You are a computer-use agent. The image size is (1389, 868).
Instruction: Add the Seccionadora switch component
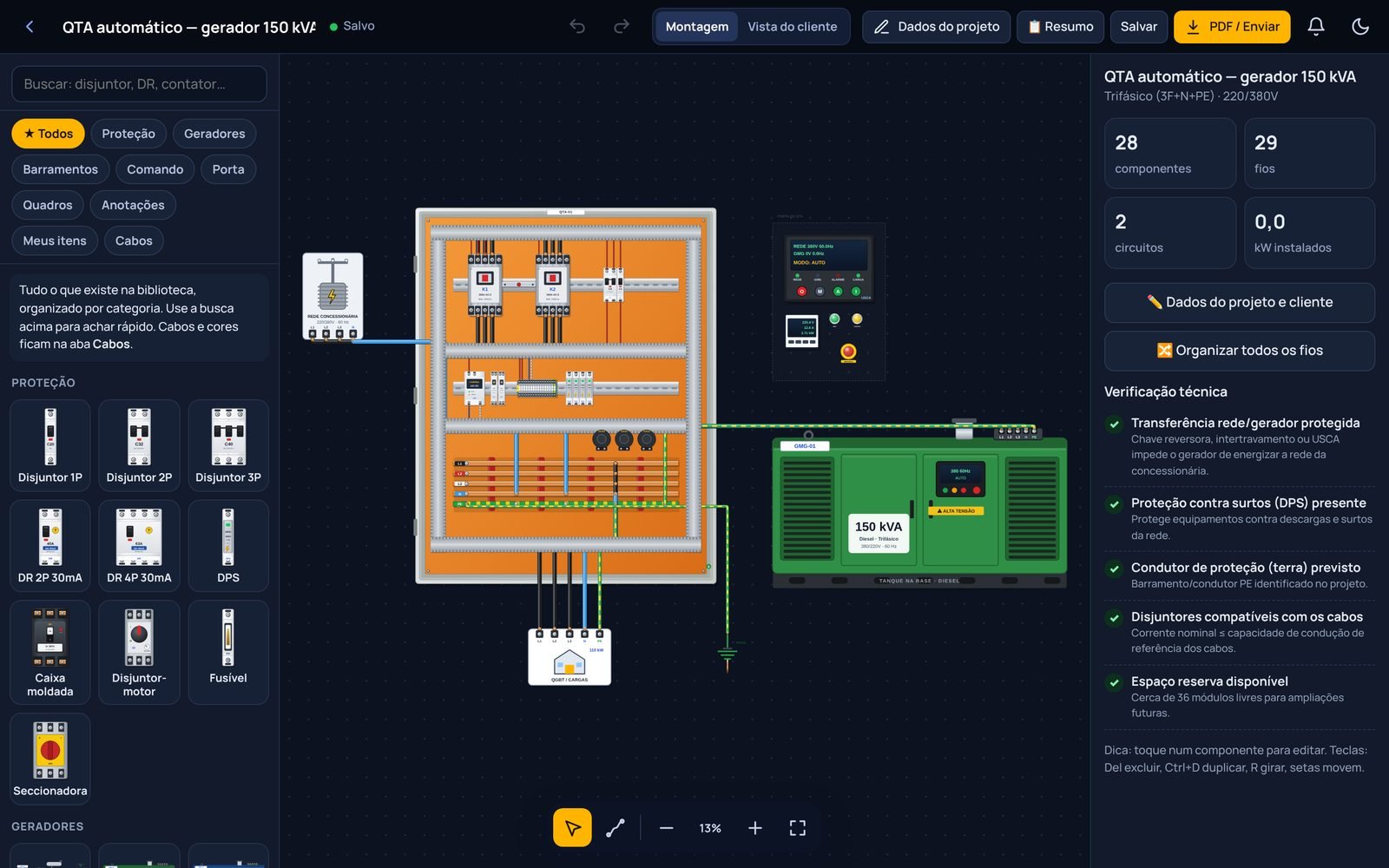coord(50,759)
